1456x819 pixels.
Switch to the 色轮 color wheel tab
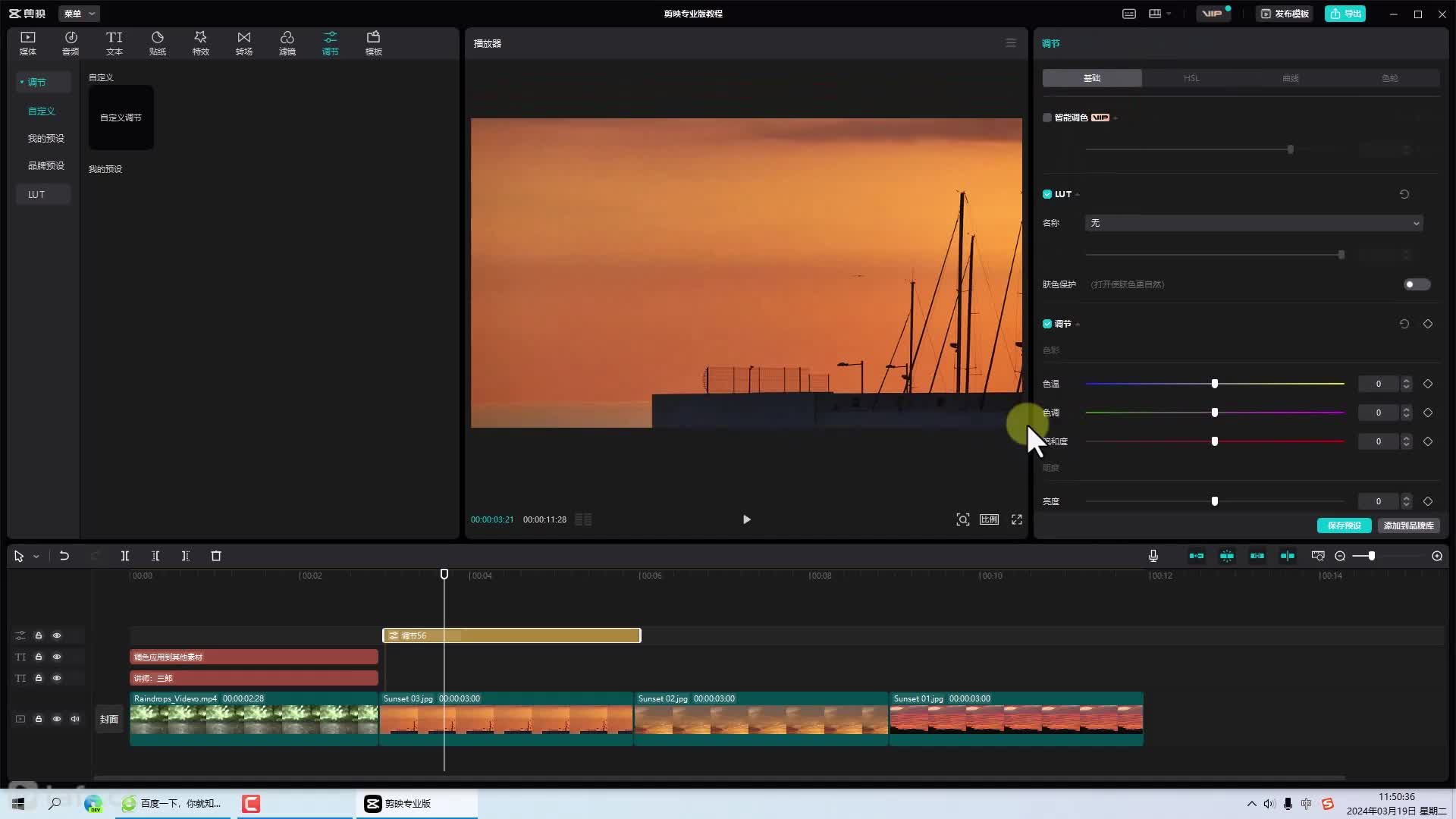coord(1390,78)
